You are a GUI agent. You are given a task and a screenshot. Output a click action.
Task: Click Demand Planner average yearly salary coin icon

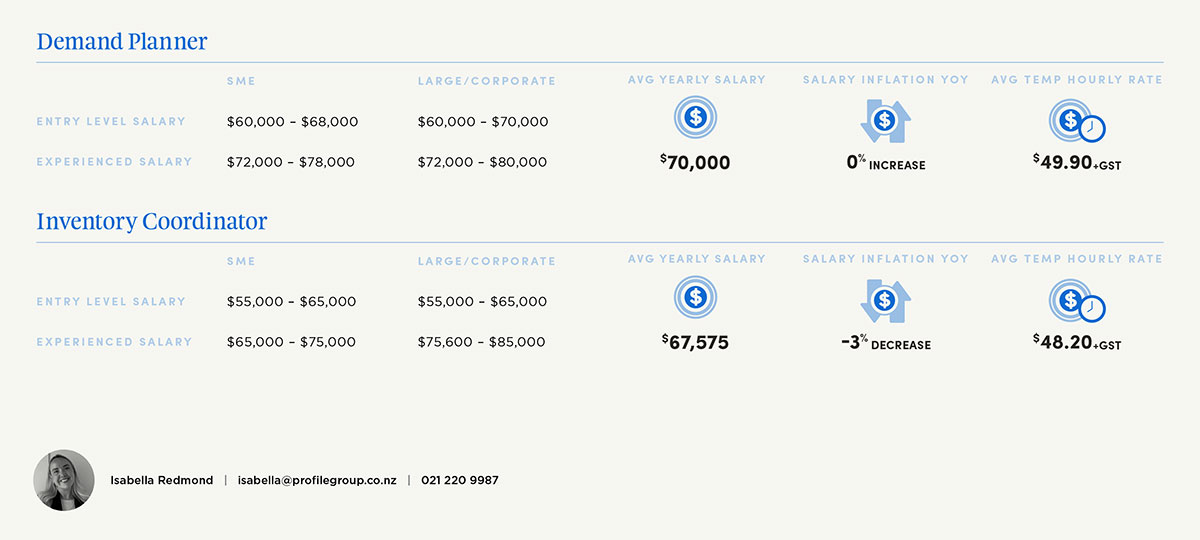[696, 119]
